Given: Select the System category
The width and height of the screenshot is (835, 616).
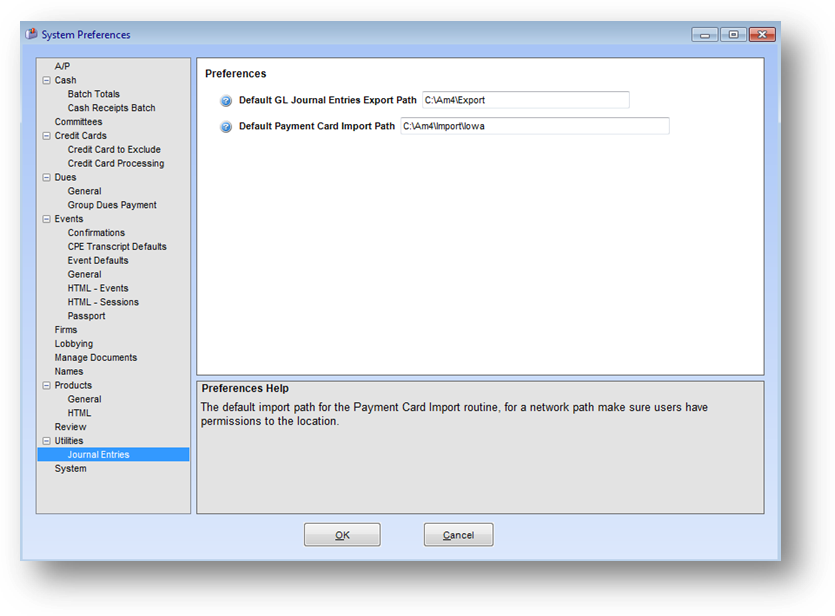Looking at the screenshot, I should click(70, 468).
